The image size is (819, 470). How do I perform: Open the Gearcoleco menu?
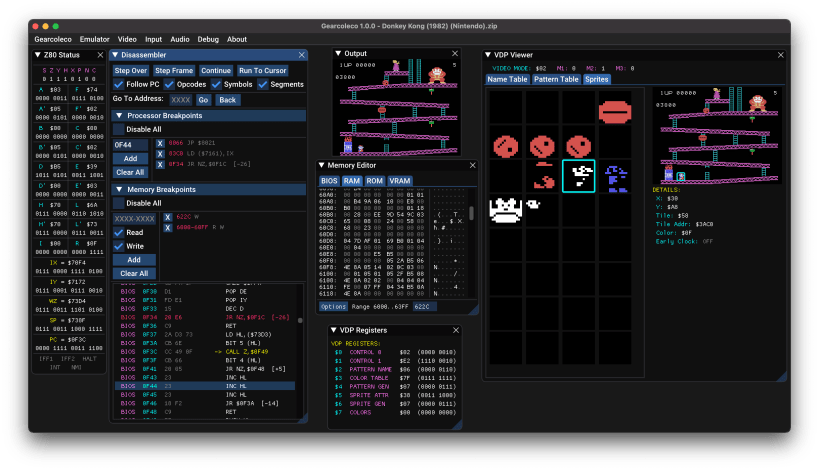click(53, 39)
